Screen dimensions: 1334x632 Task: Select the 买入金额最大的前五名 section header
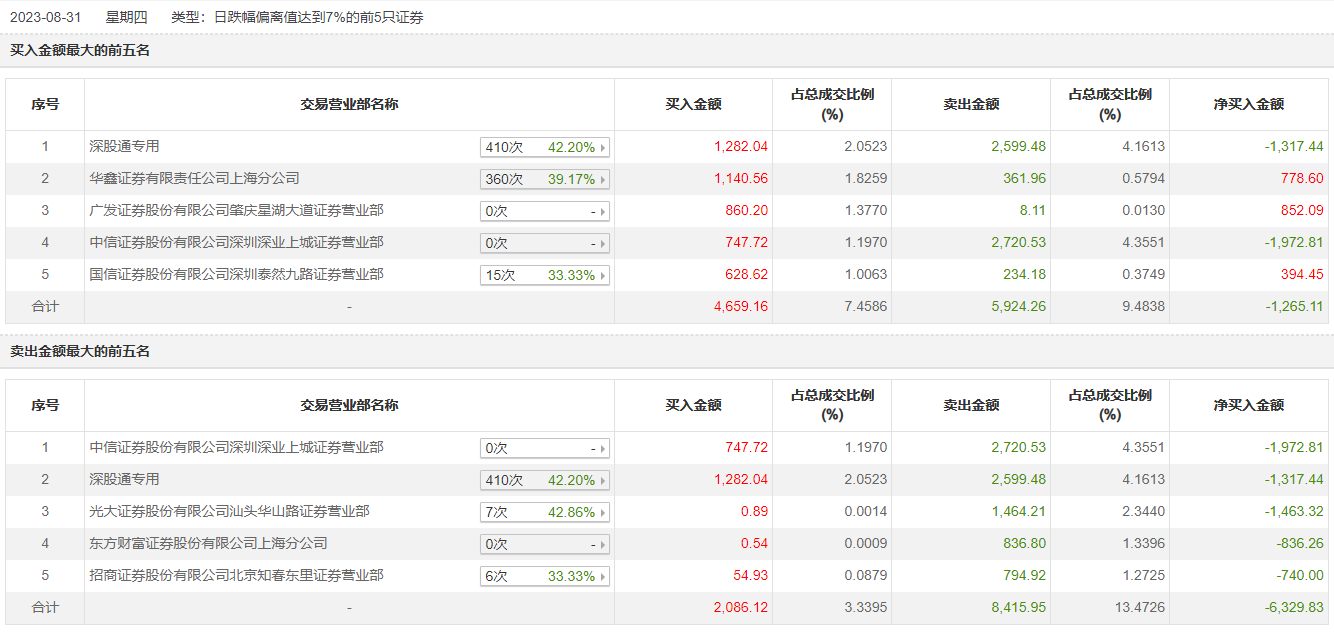click(80, 50)
